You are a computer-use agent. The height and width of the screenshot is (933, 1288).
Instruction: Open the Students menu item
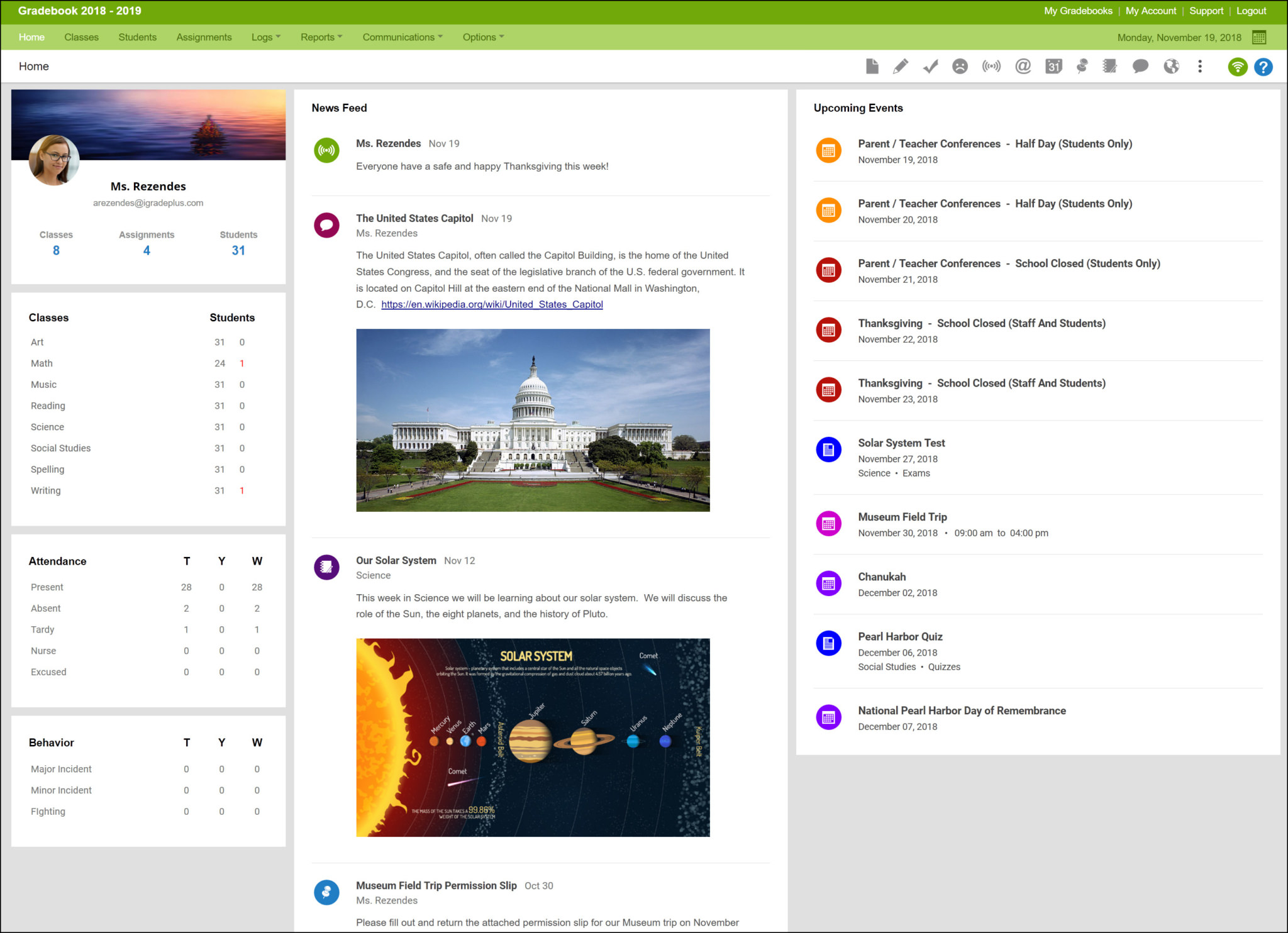(137, 37)
